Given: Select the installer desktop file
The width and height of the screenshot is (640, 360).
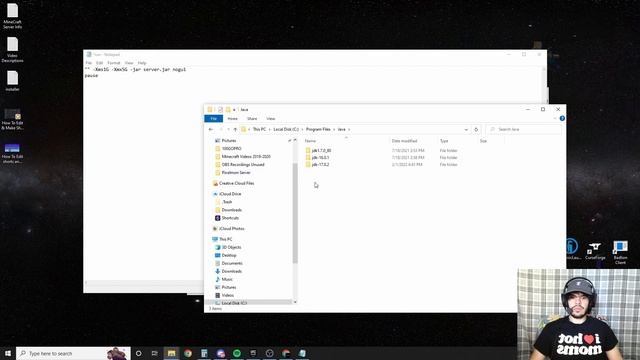Looking at the screenshot, I should click(12, 81).
